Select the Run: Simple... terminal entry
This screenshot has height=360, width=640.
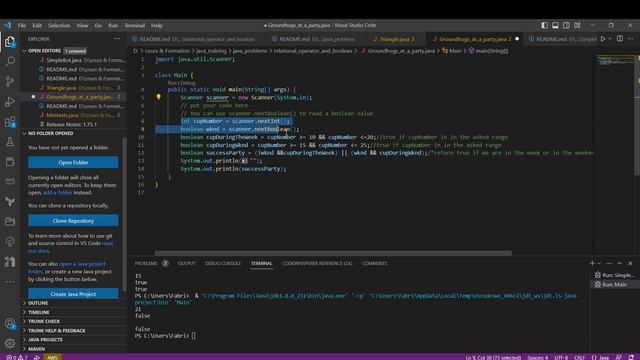[x=614, y=275]
